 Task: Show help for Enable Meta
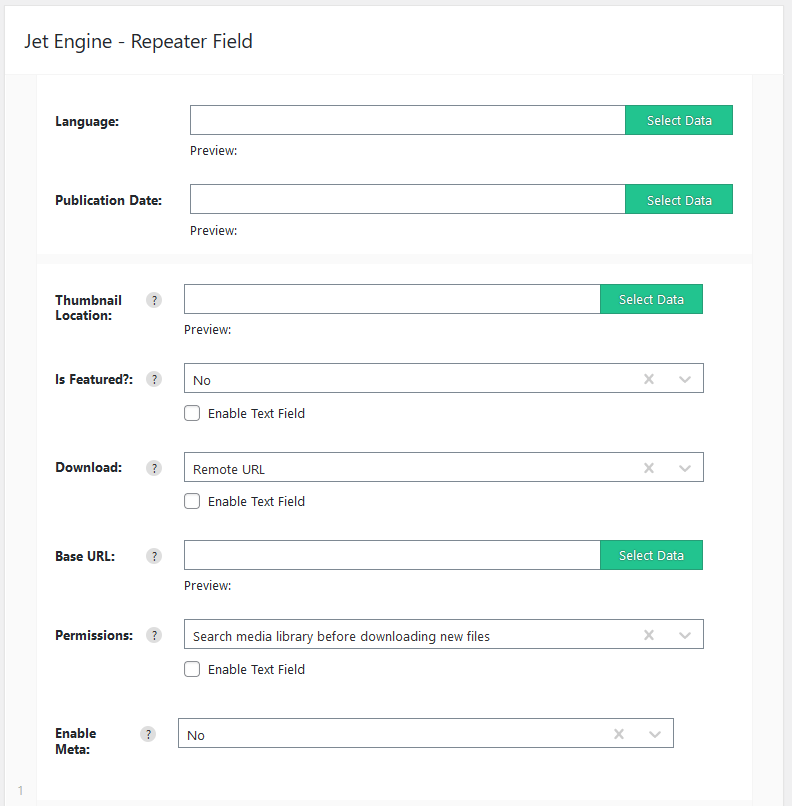tap(148, 735)
